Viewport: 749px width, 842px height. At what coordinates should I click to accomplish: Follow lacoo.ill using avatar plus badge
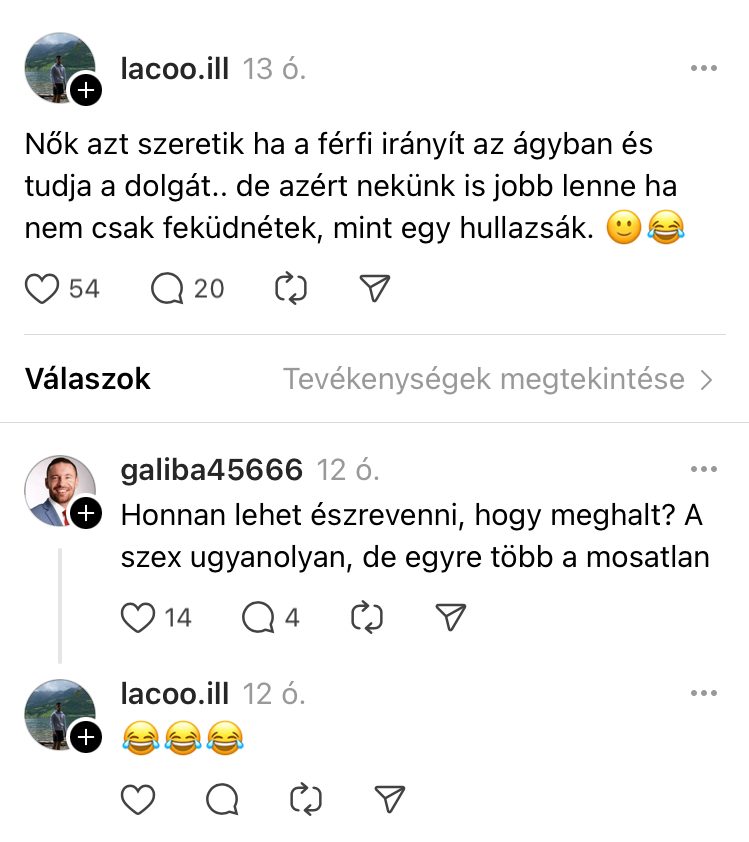coord(87,92)
